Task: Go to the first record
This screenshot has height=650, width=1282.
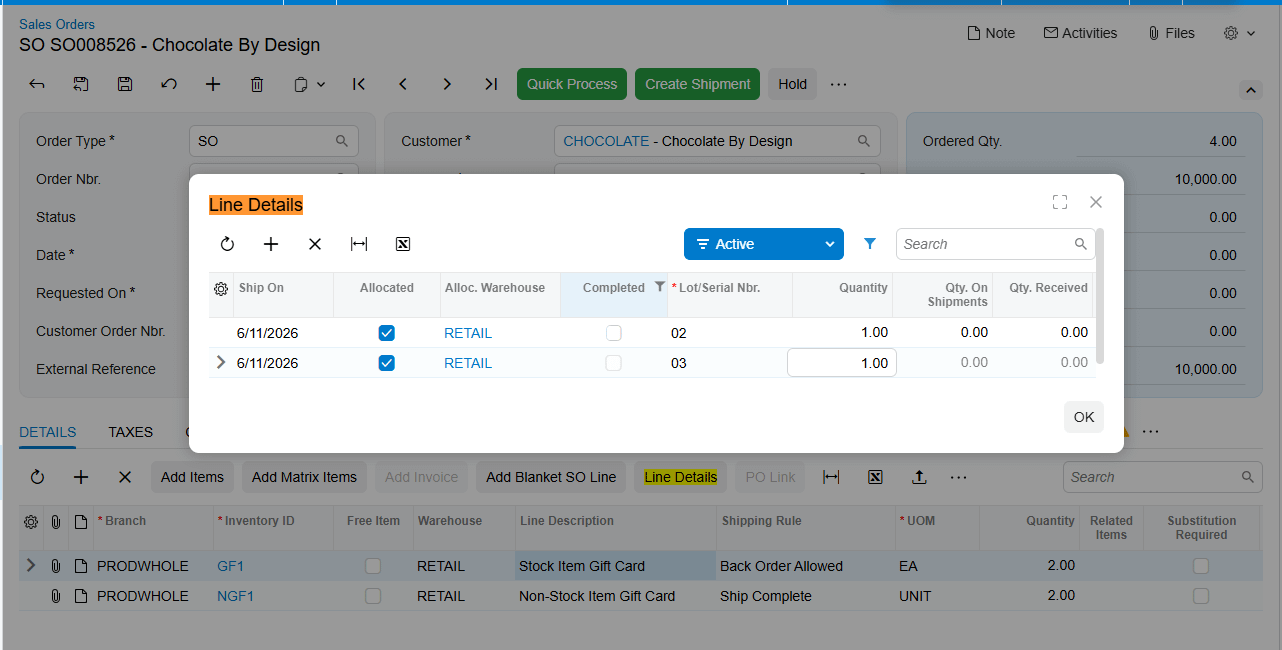Action: coord(359,84)
